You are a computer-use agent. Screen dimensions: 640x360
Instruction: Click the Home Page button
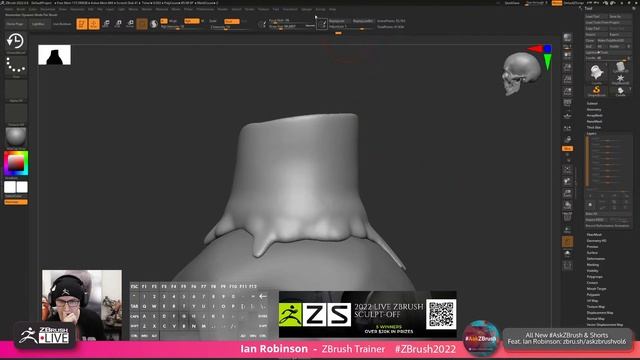point(15,24)
